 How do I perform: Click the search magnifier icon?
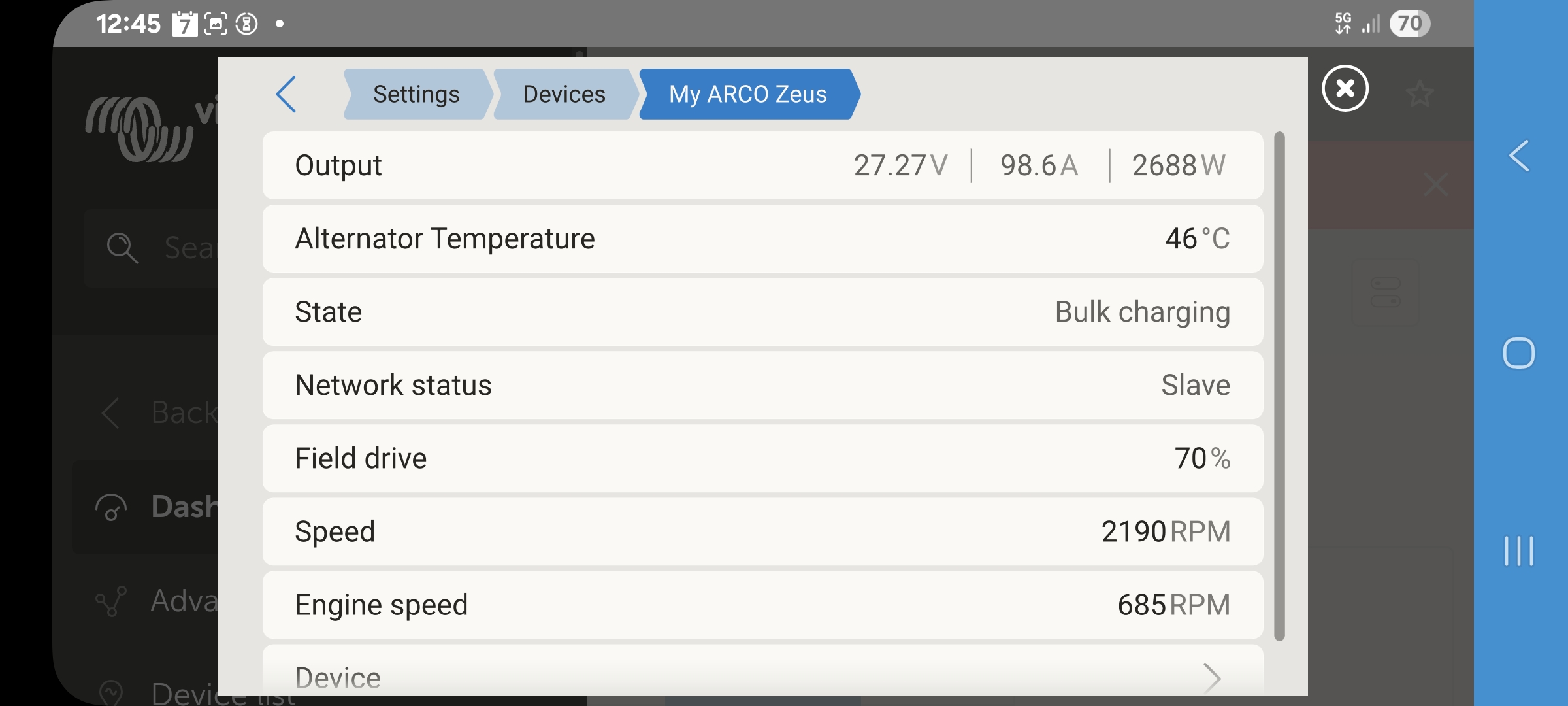coord(122,248)
